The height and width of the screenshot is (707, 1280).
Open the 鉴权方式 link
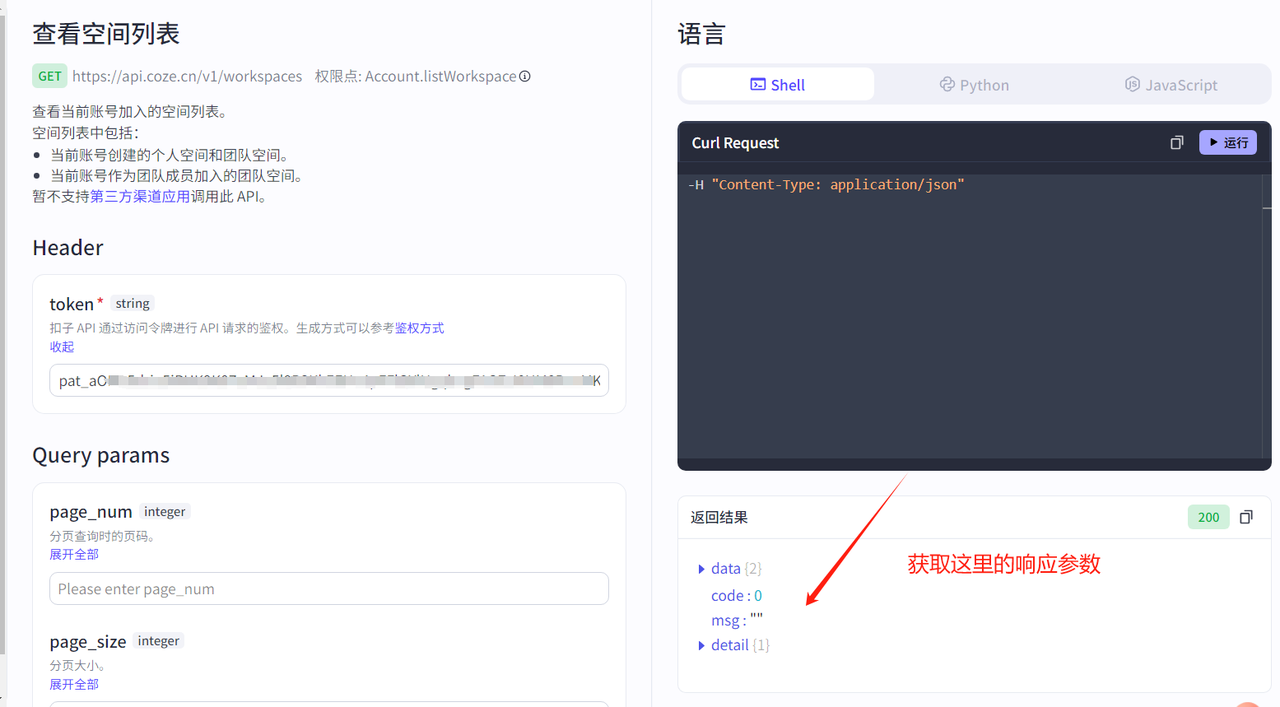pyautogui.click(x=419, y=328)
